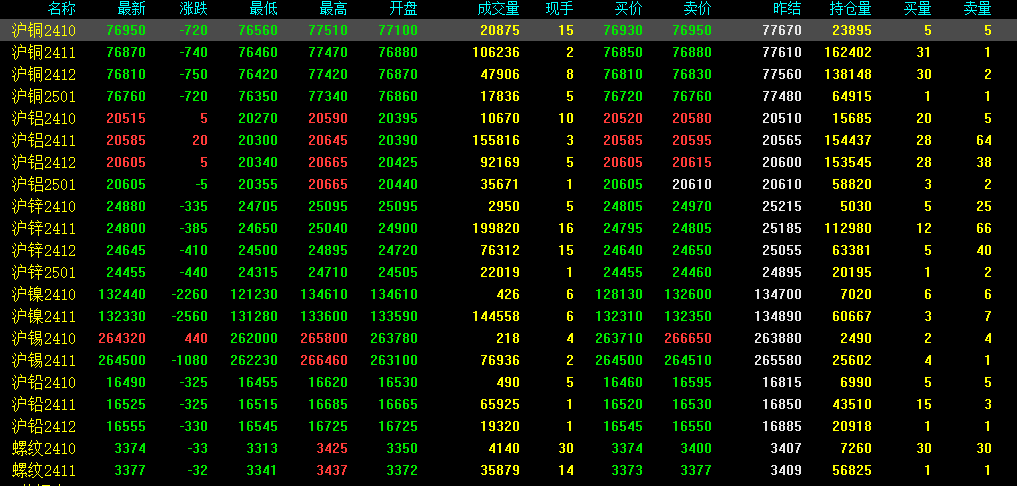Image resolution: width=1017 pixels, height=486 pixels.
Task: Click the 最高 column header
Action: pyautogui.click(x=333, y=8)
